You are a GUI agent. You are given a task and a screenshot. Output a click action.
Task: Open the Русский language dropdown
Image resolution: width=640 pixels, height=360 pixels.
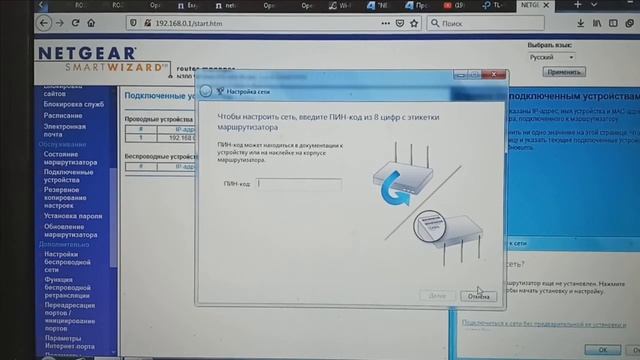[x=551, y=57]
